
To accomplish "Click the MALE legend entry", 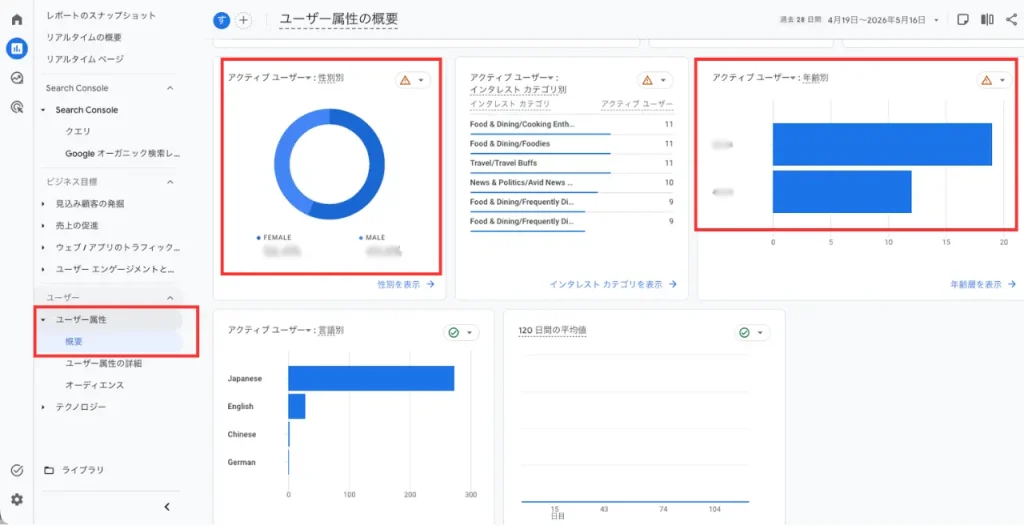I will click(x=372, y=237).
